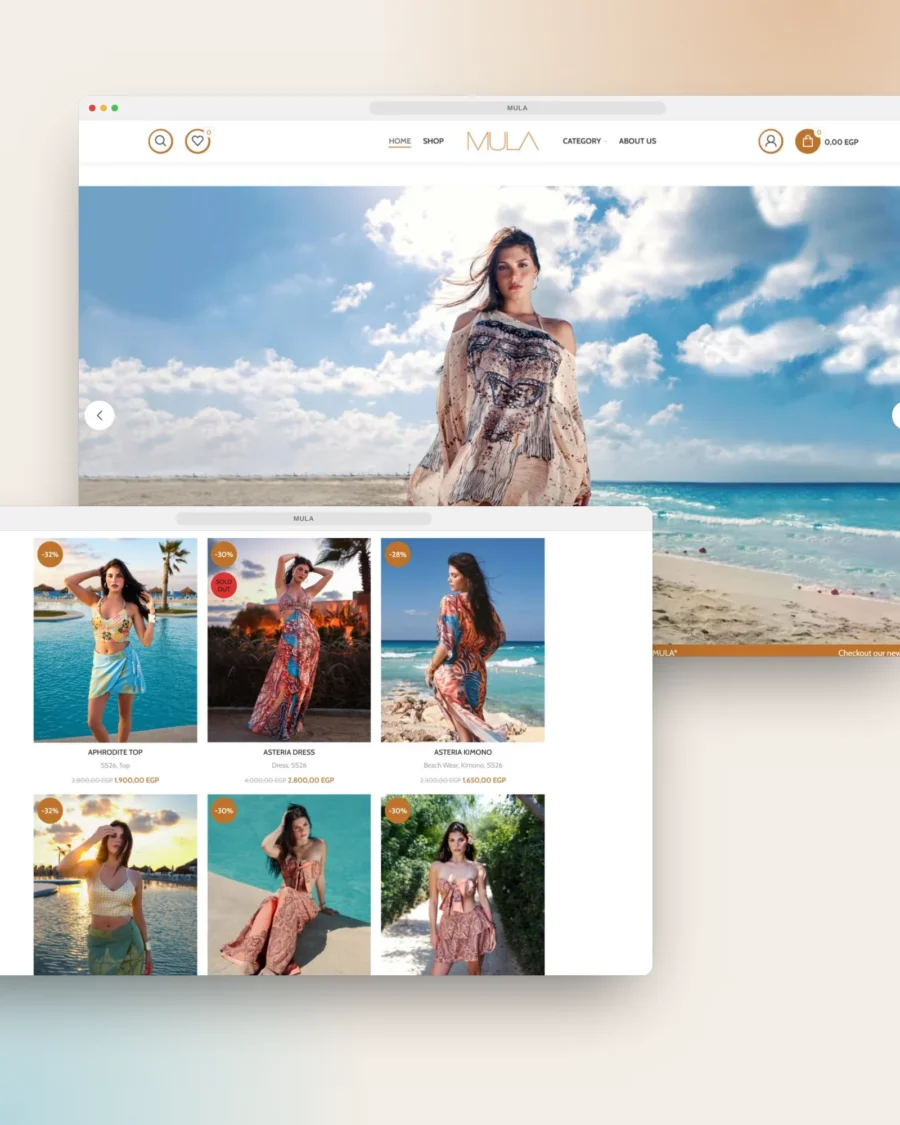
Task: Open Aphrodite Top product photo
Action: point(116,640)
